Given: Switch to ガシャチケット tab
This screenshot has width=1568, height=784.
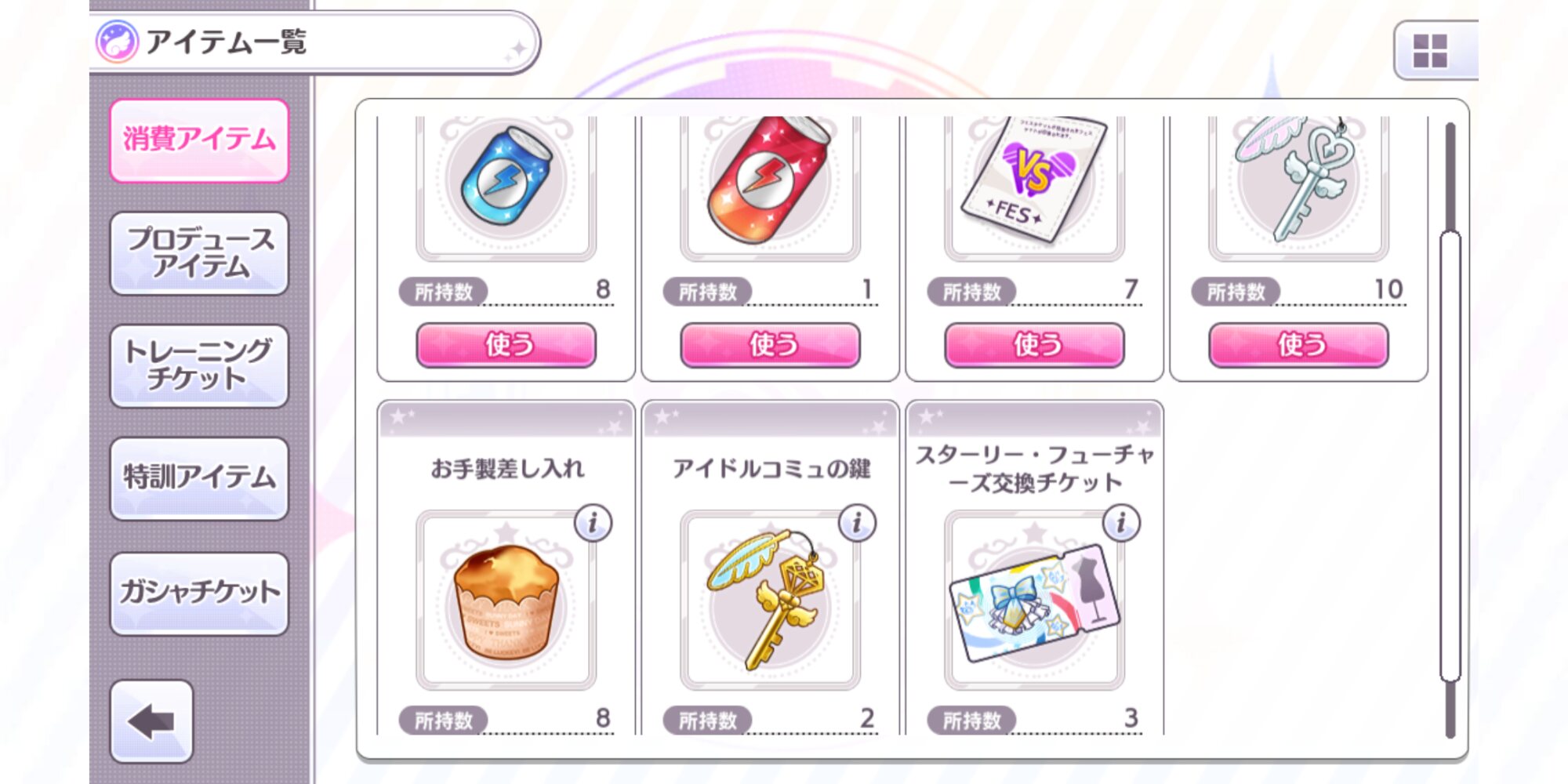Looking at the screenshot, I should point(199,593).
